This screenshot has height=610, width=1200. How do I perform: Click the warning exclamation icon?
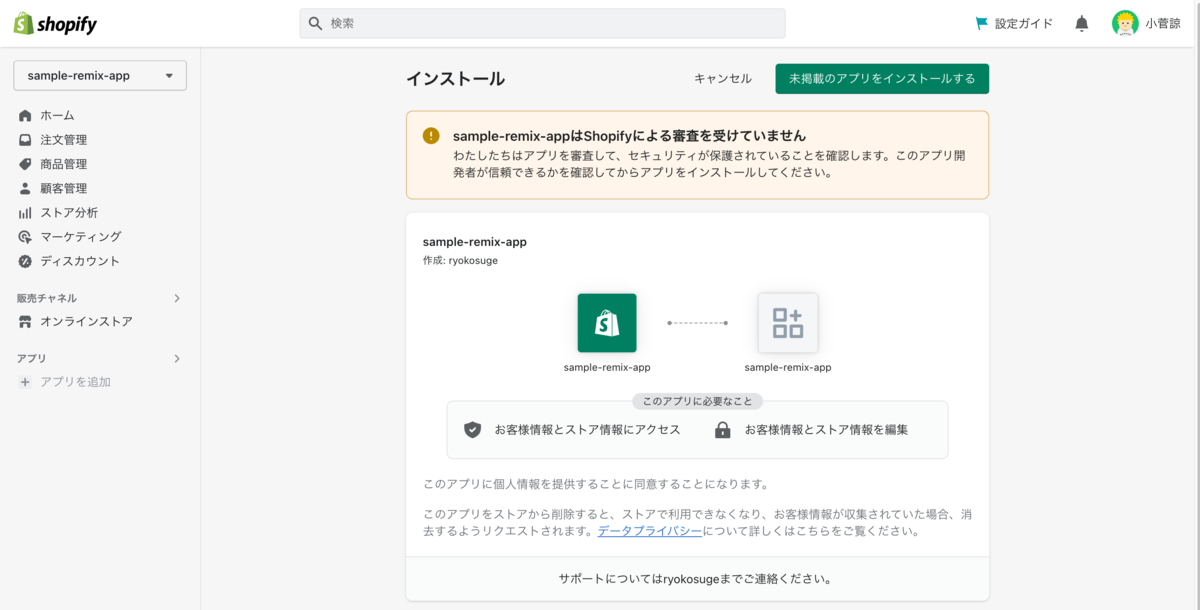pyautogui.click(x=431, y=136)
